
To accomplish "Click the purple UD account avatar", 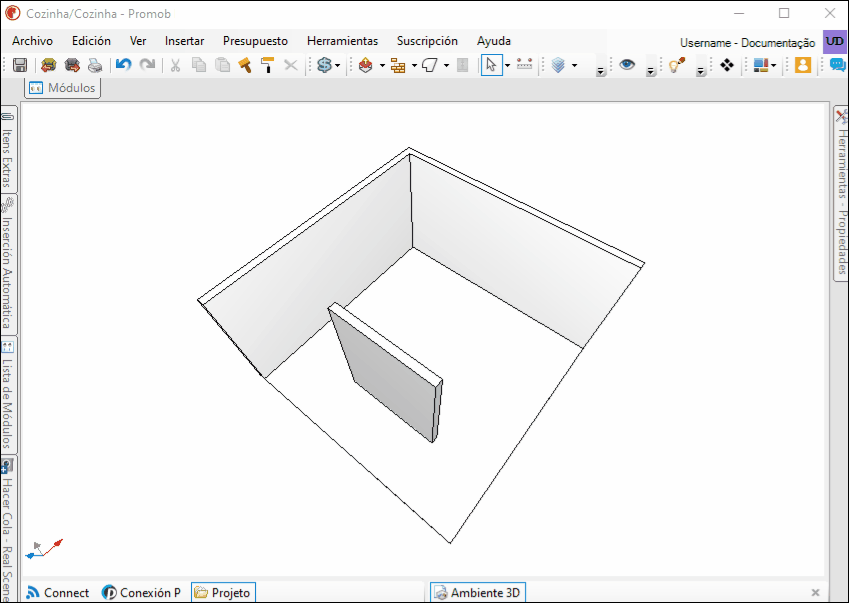I will (834, 42).
